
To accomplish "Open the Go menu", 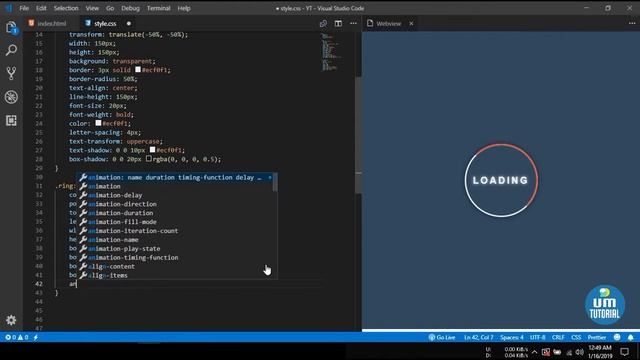I will pyautogui.click(x=110, y=8).
